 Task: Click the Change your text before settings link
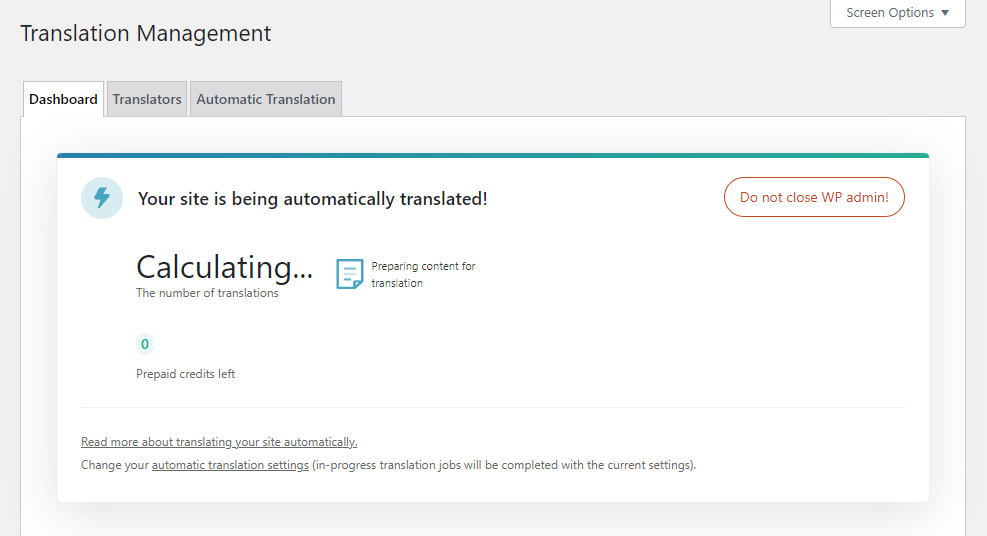pos(115,465)
